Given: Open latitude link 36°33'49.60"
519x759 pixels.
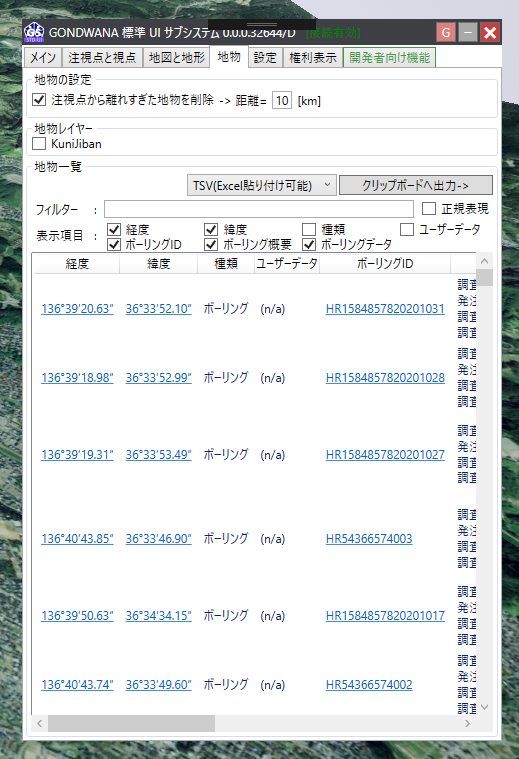Looking at the screenshot, I should [x=158, y=685].
